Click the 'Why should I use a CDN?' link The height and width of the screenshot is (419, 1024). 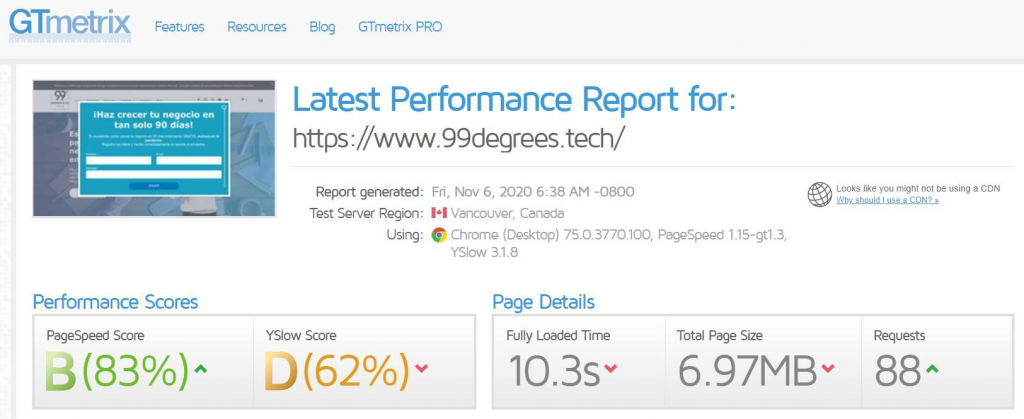(x=888, y=200)
